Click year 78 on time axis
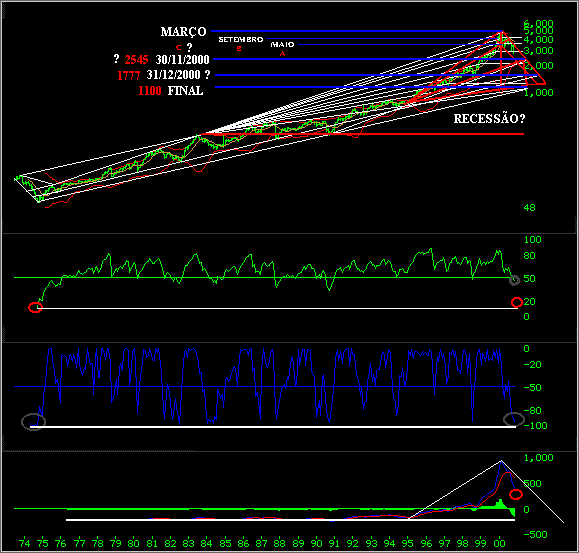 (x=97, y=543)
